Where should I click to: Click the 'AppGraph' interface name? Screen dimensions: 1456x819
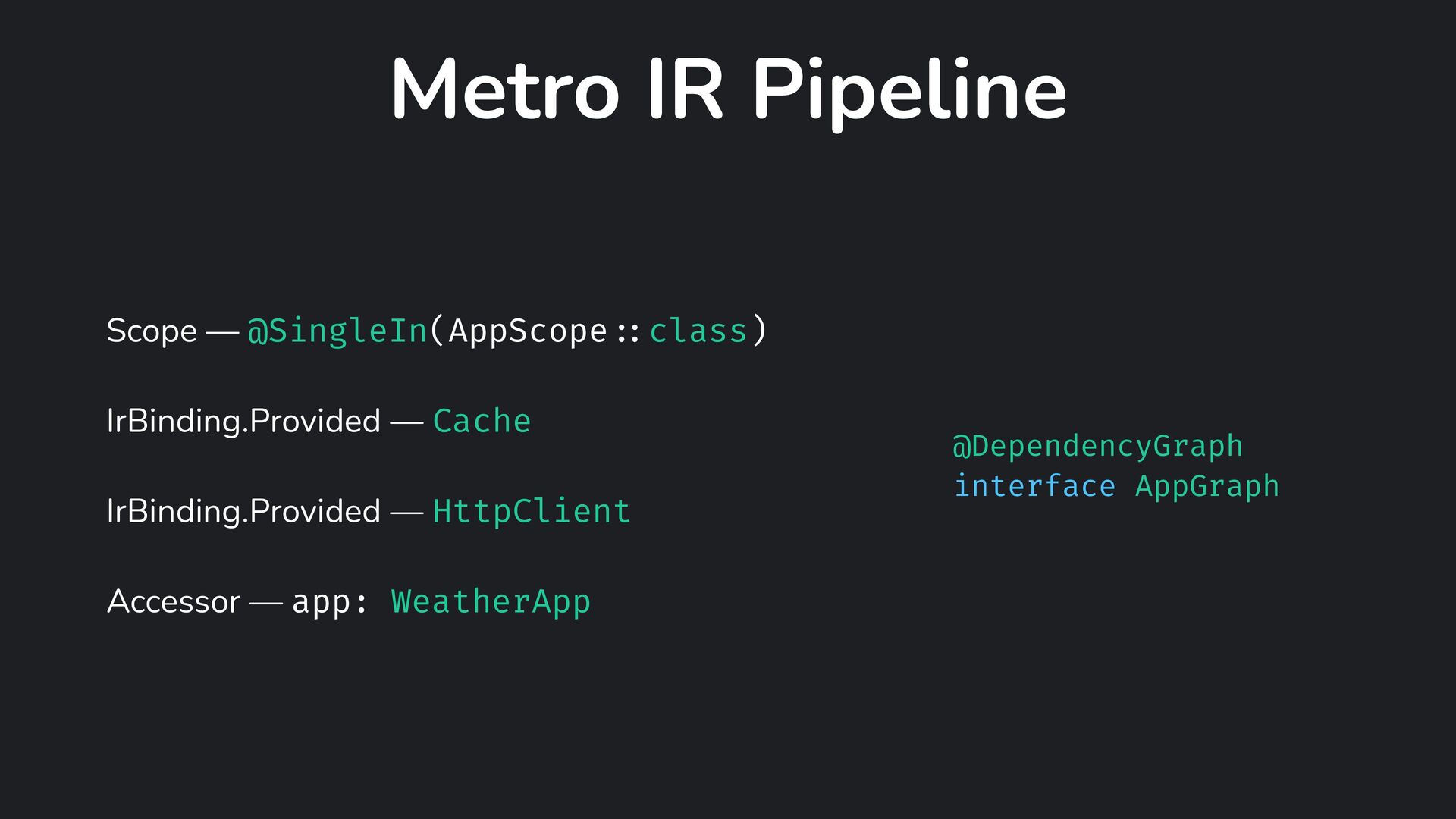(1207, 486)
